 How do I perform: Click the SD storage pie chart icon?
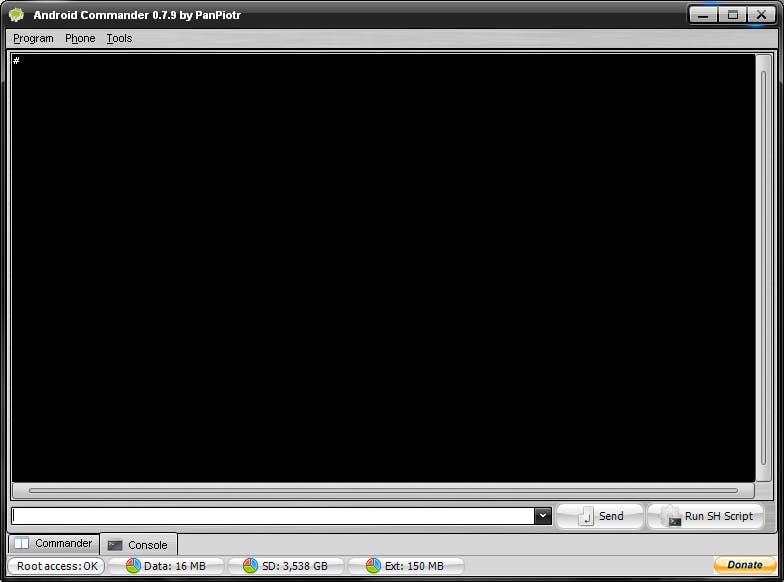(x=250, y=566)
